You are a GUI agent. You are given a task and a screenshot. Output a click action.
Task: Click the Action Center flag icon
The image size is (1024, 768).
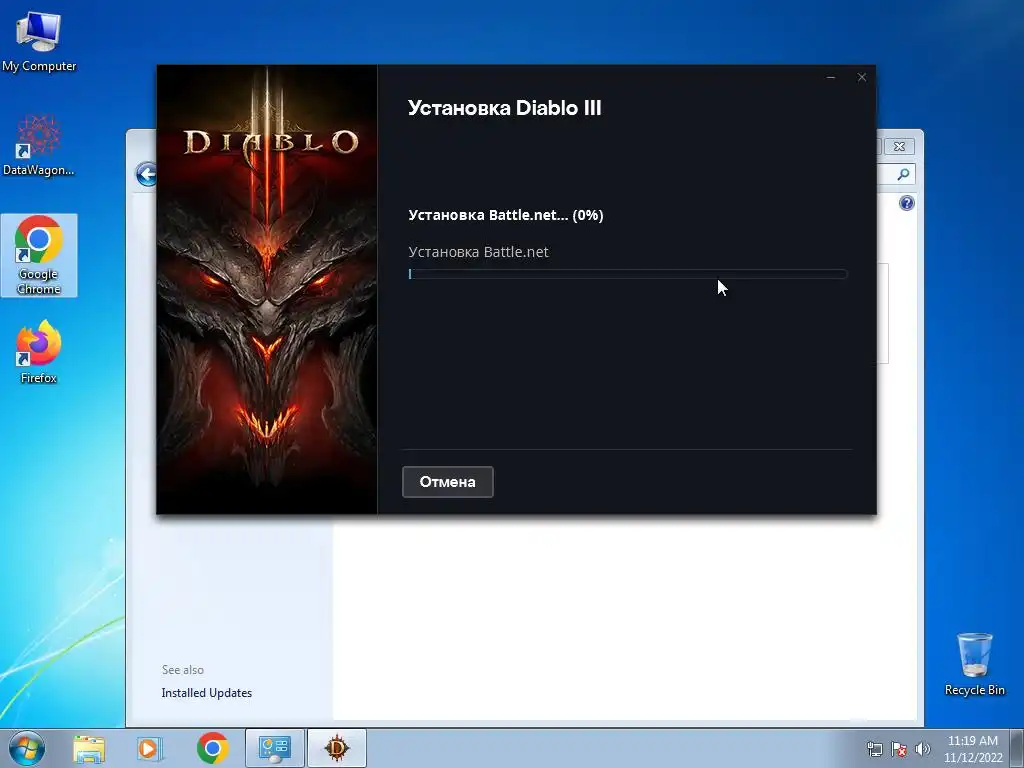[899, 749]
